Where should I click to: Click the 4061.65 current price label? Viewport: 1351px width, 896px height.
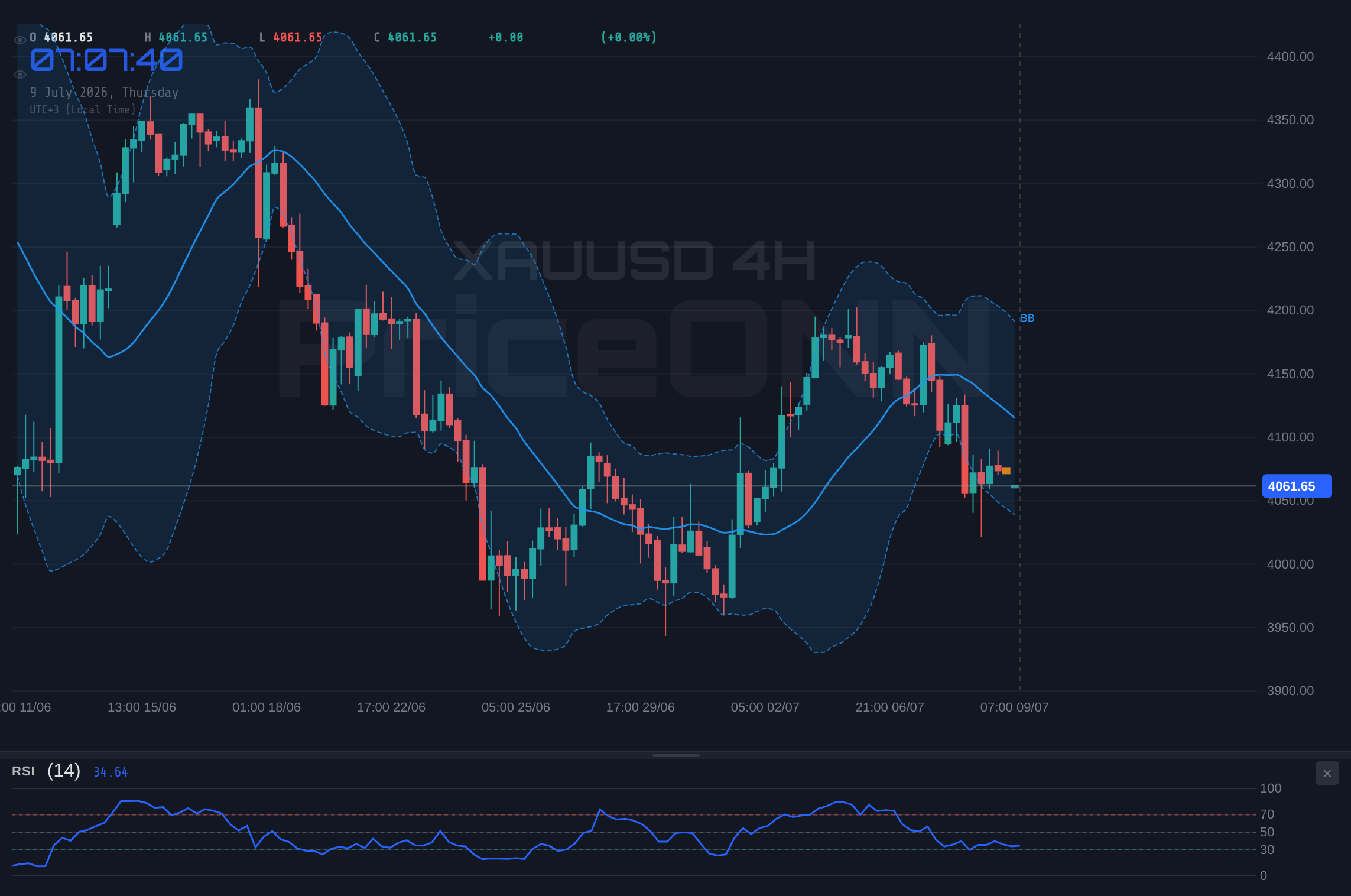pos(1297,486)
